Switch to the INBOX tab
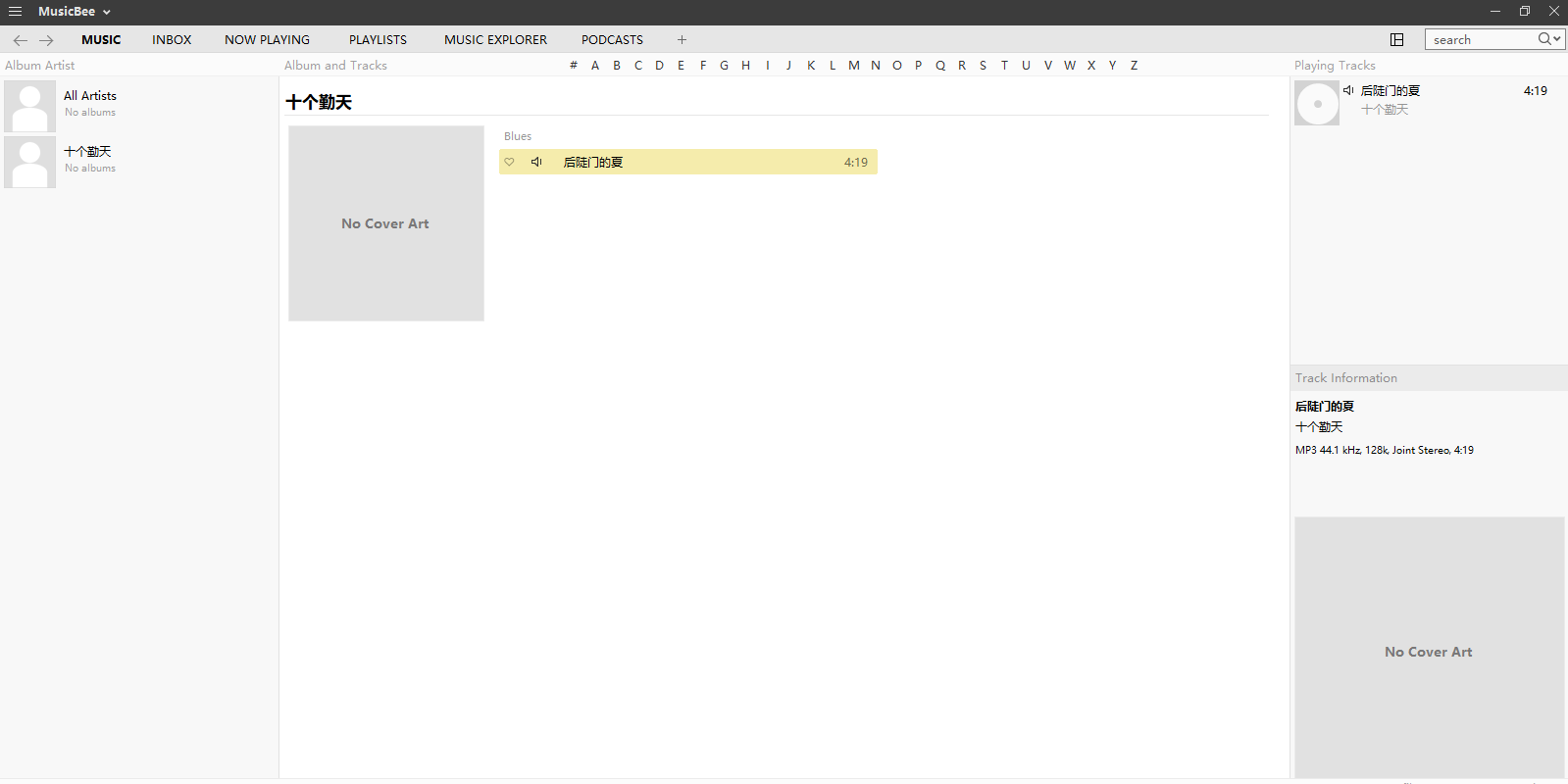This screenshot has width=1568, height=784. [172, 40]
